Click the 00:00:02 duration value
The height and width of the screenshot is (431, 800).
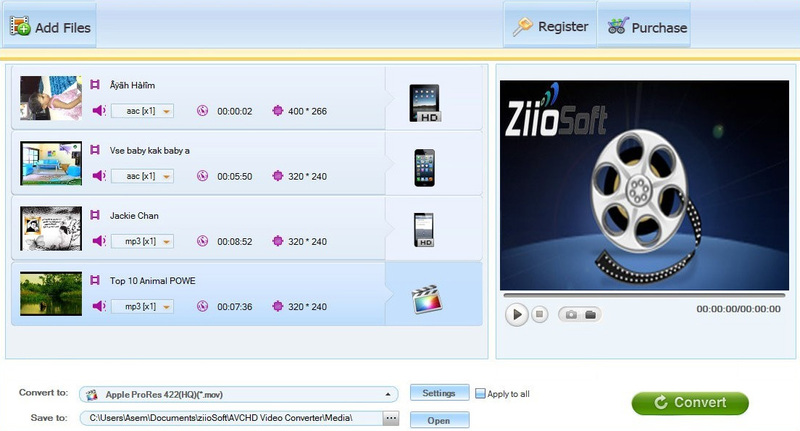point(235,111)
